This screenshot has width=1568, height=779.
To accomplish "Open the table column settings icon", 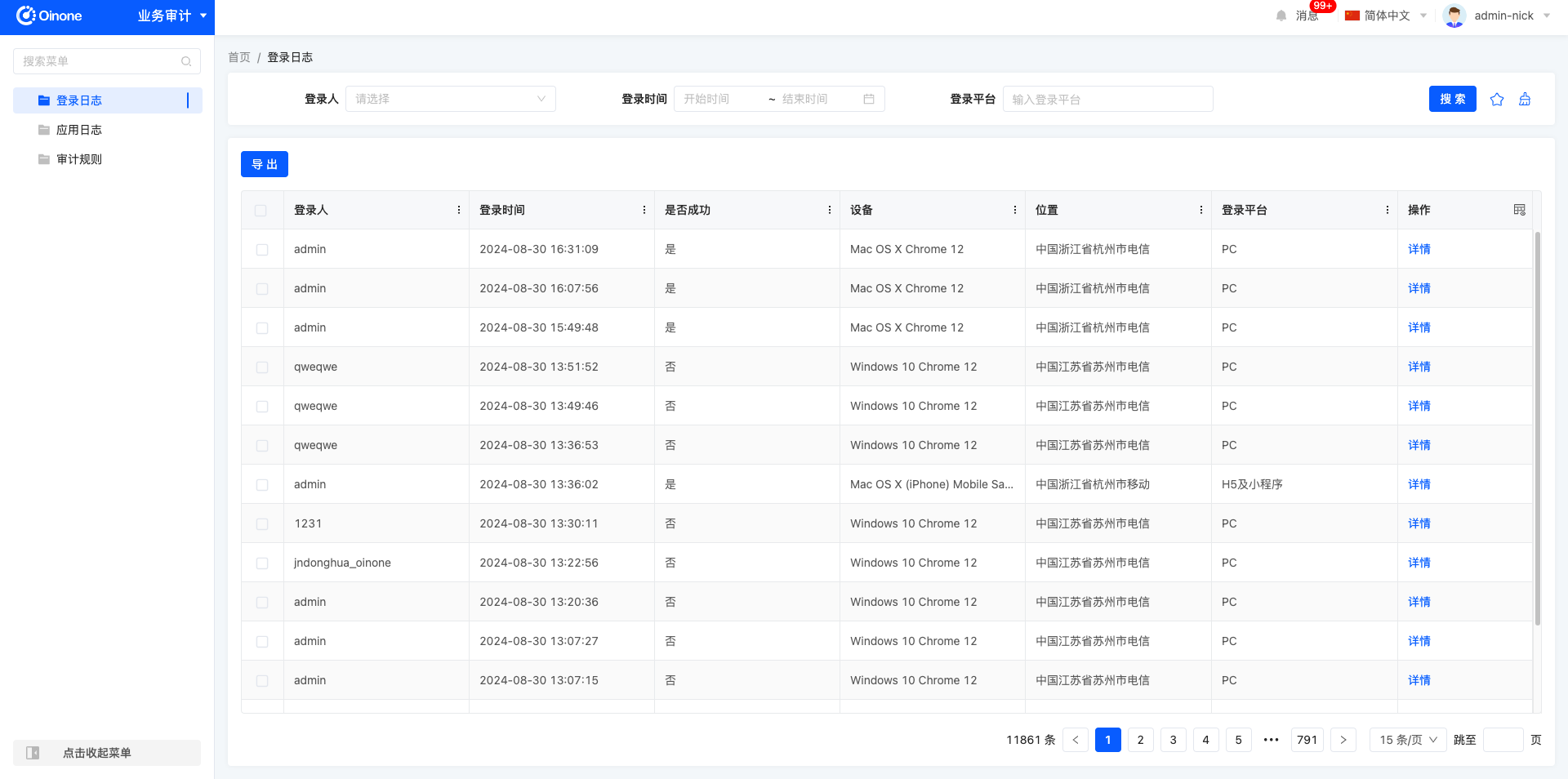I will tap(1519, 210).
